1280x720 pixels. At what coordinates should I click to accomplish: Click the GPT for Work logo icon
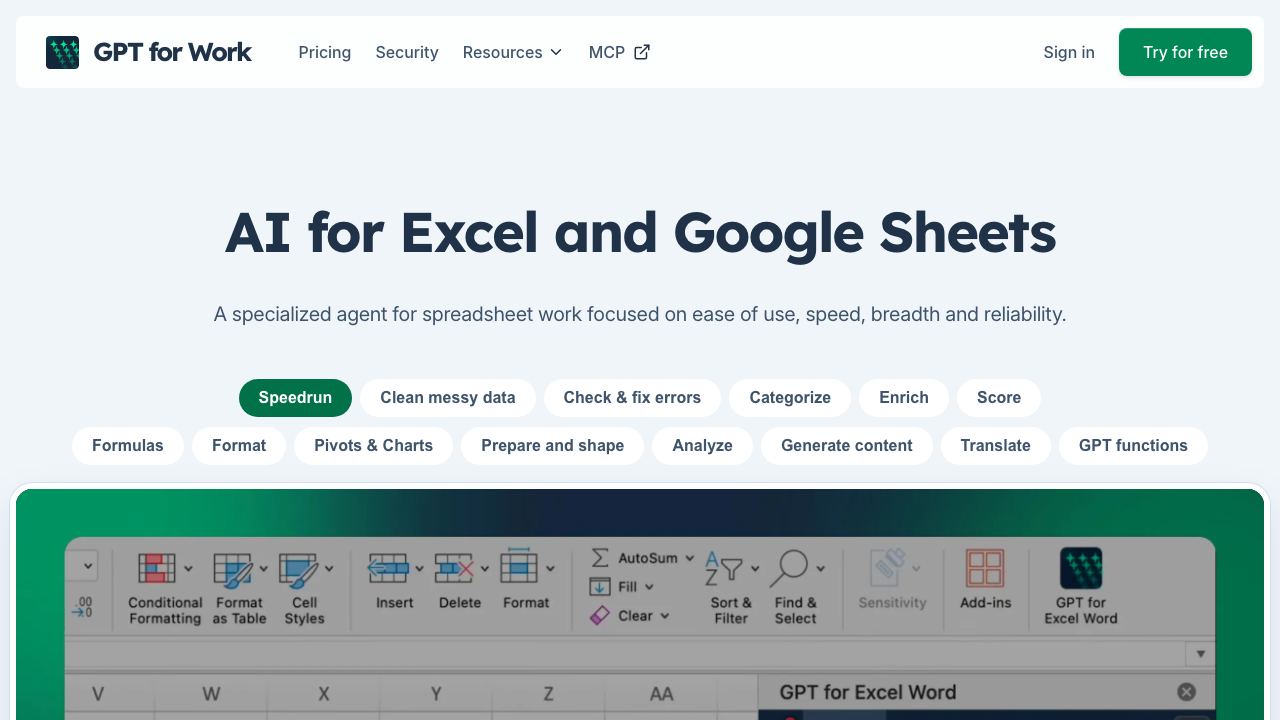[x=62, y=52]
